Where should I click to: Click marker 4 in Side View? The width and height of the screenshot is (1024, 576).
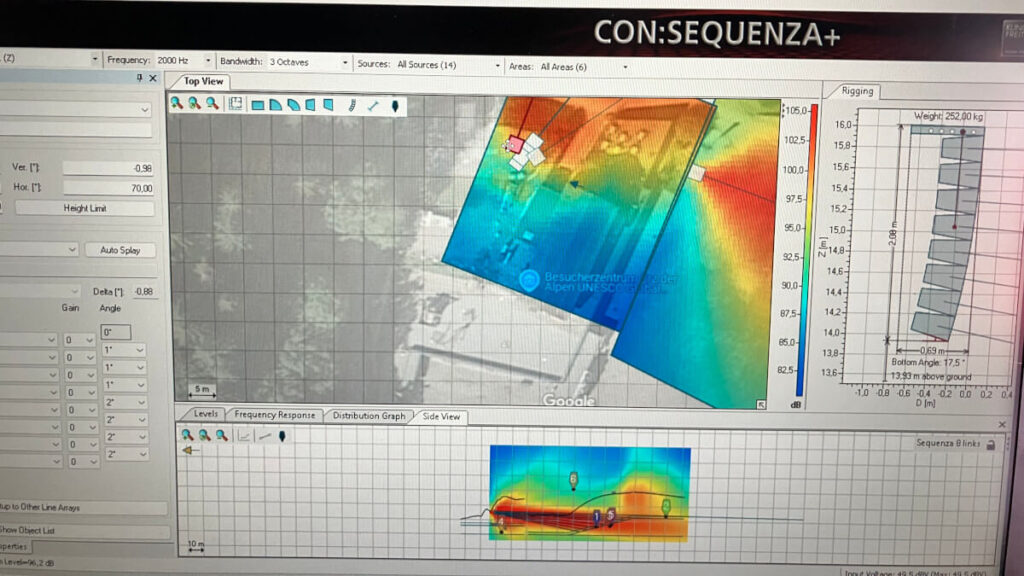point(501,524)
